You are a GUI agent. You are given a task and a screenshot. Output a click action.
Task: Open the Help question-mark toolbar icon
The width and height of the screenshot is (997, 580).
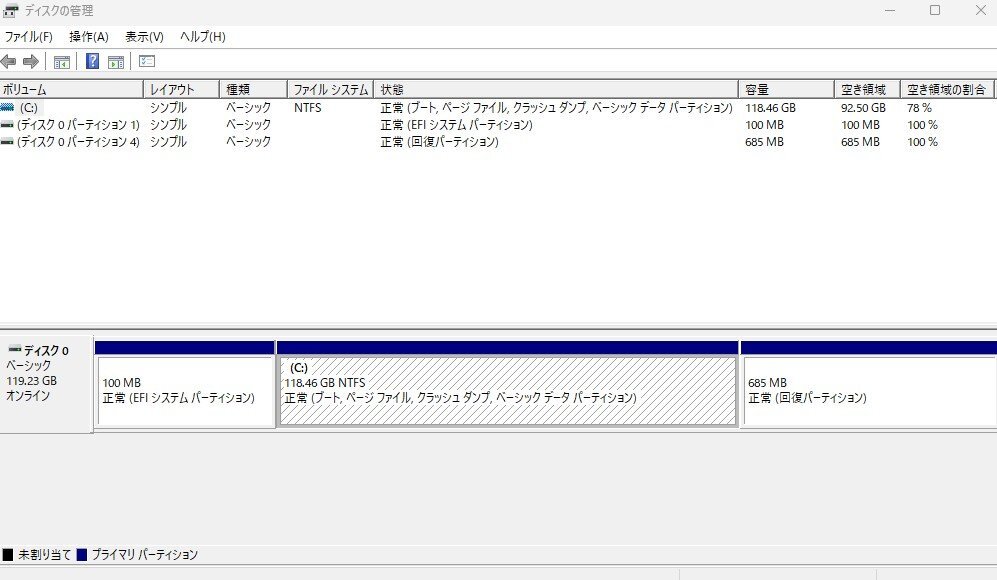coord(92,61)
